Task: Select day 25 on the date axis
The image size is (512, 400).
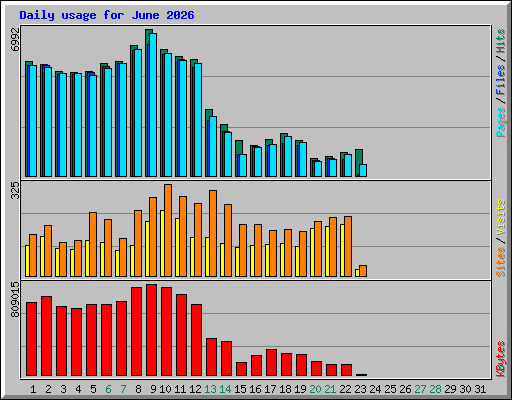Action: click(390, 389)
